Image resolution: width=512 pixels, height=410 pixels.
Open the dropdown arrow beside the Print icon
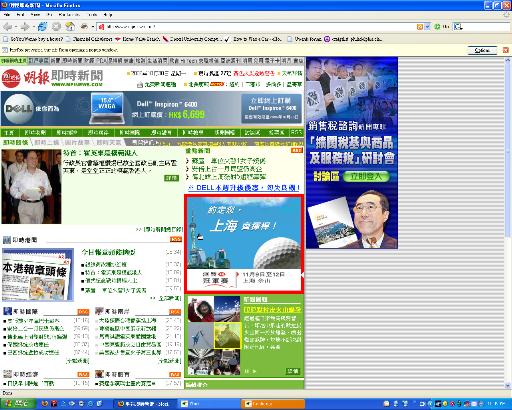(92, 27)
